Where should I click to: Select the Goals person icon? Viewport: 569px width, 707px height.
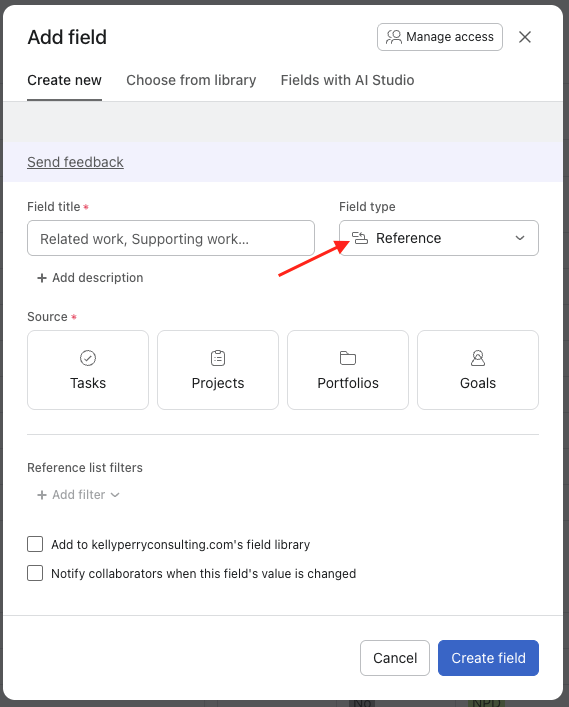tap(478, 358)
